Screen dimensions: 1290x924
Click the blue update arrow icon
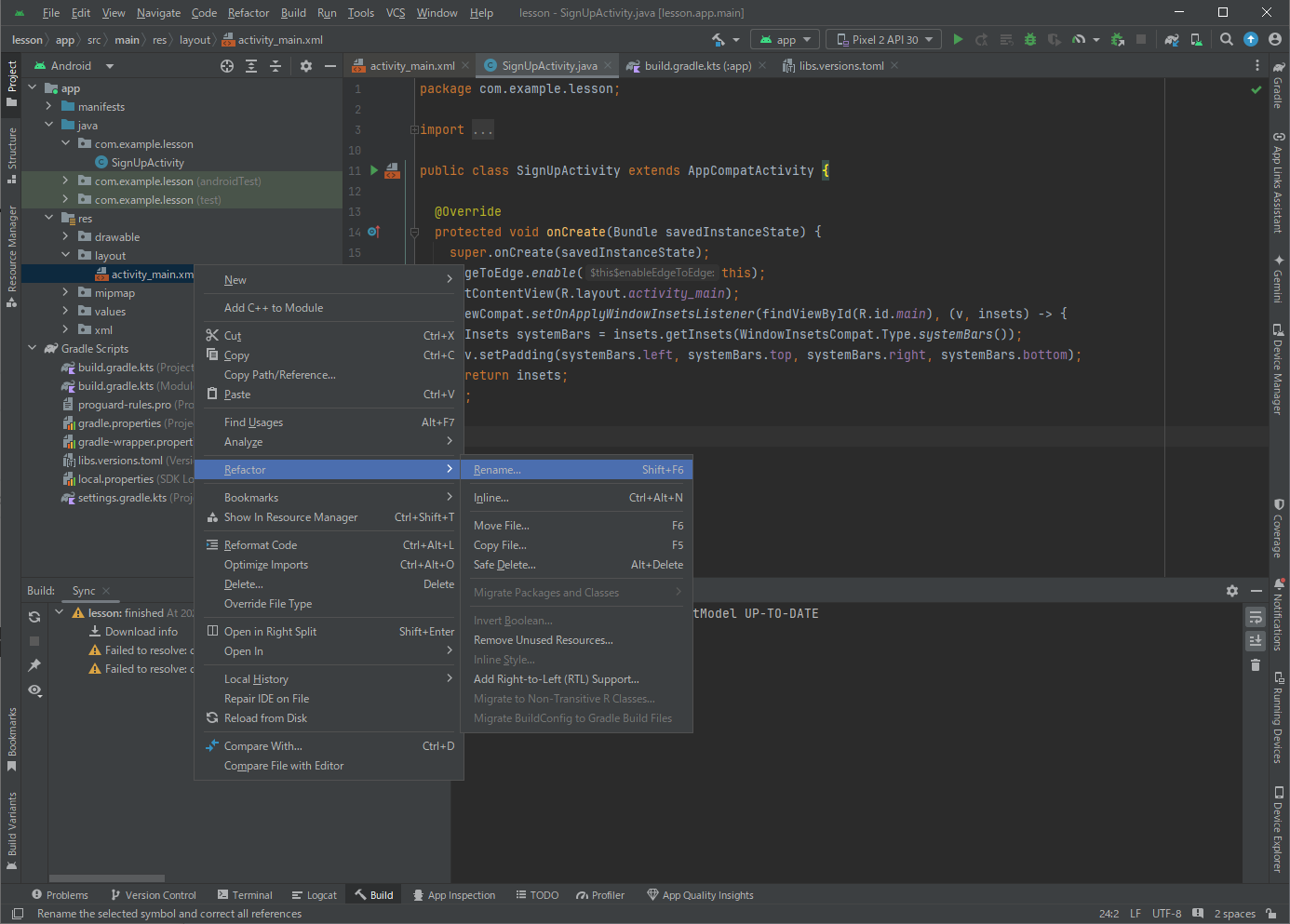point(1251,39)
